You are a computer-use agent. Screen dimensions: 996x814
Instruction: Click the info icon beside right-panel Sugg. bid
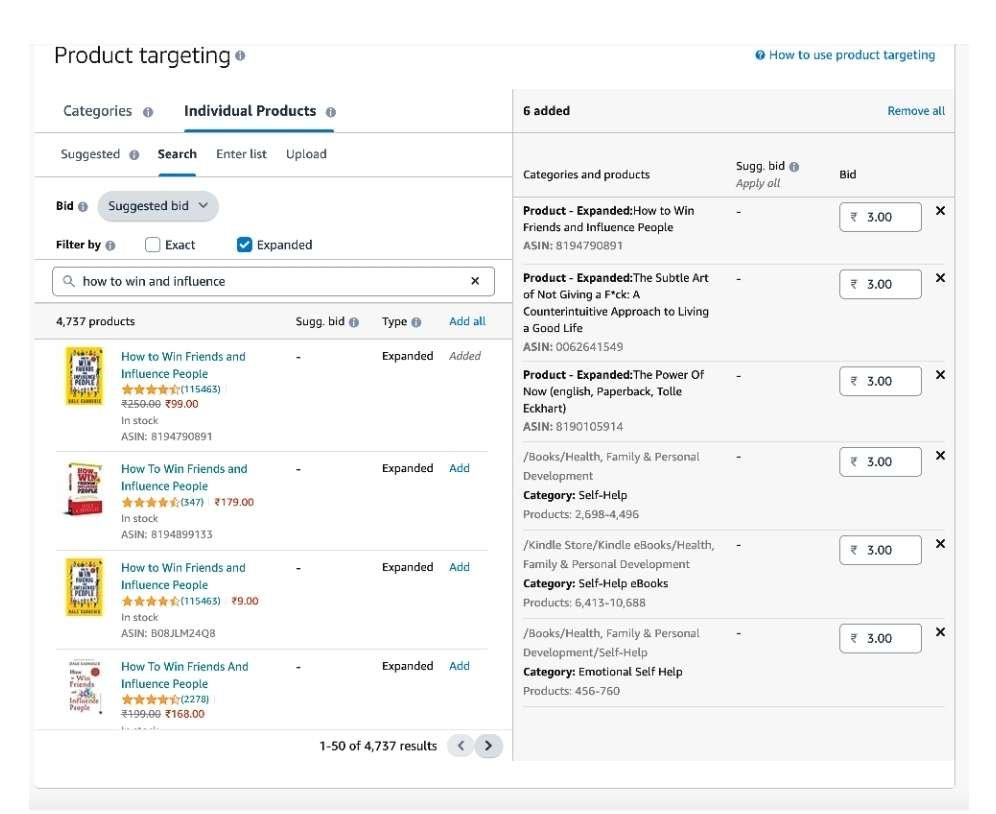794,166
